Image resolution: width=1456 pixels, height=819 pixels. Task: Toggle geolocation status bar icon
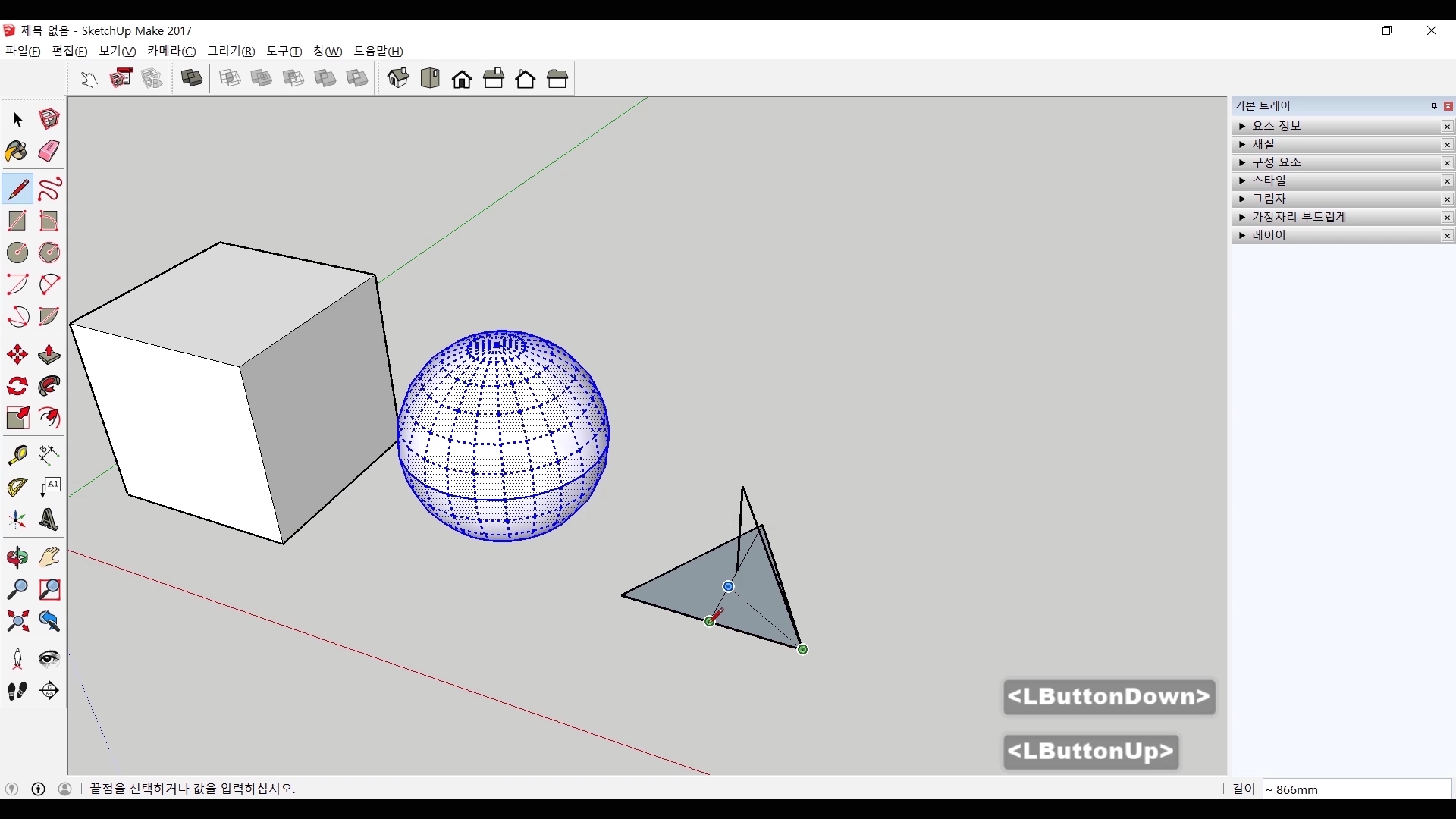click(11, 789)
